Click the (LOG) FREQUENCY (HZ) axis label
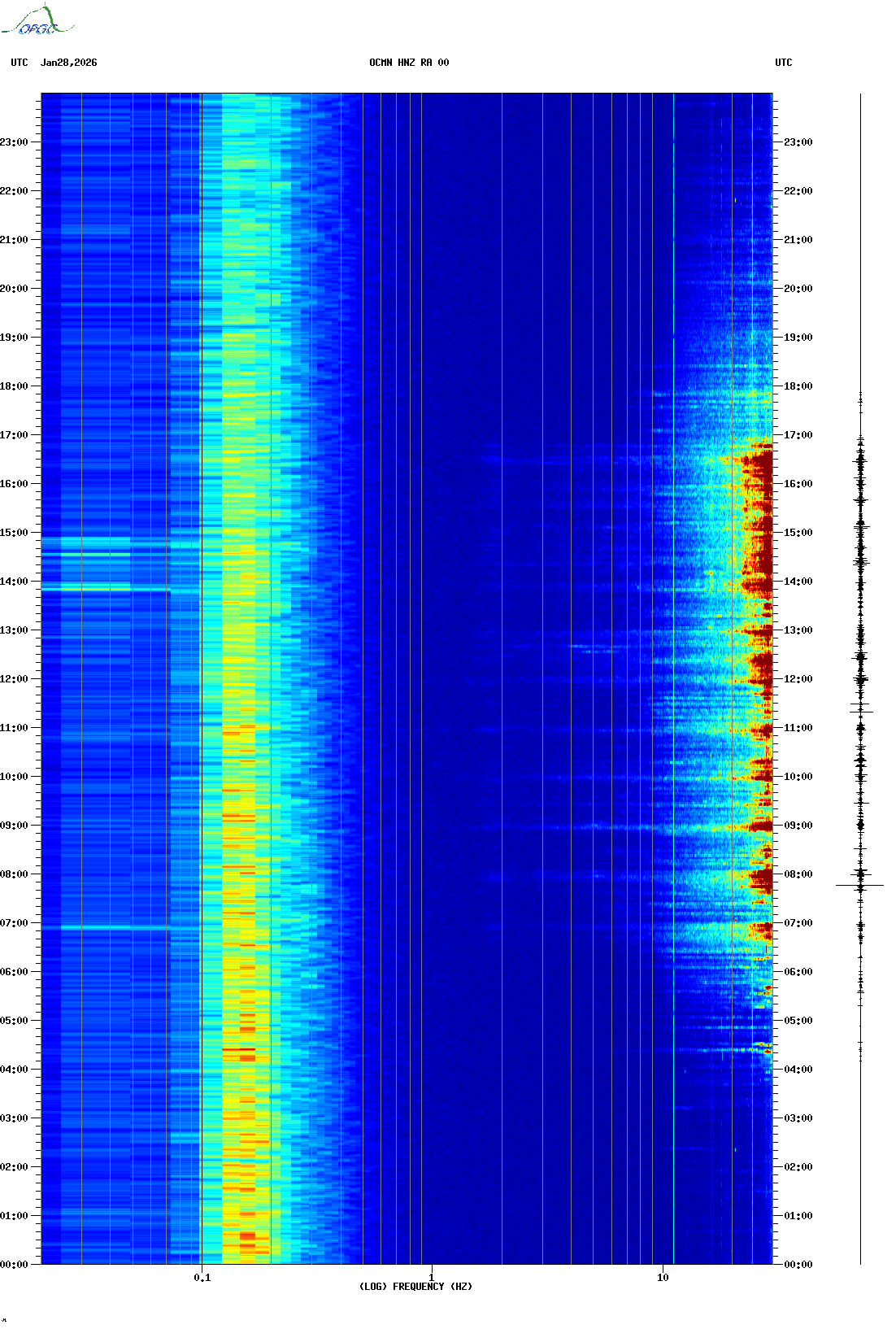Screen dimensions: 896x1329 [x=415, y=1287]
